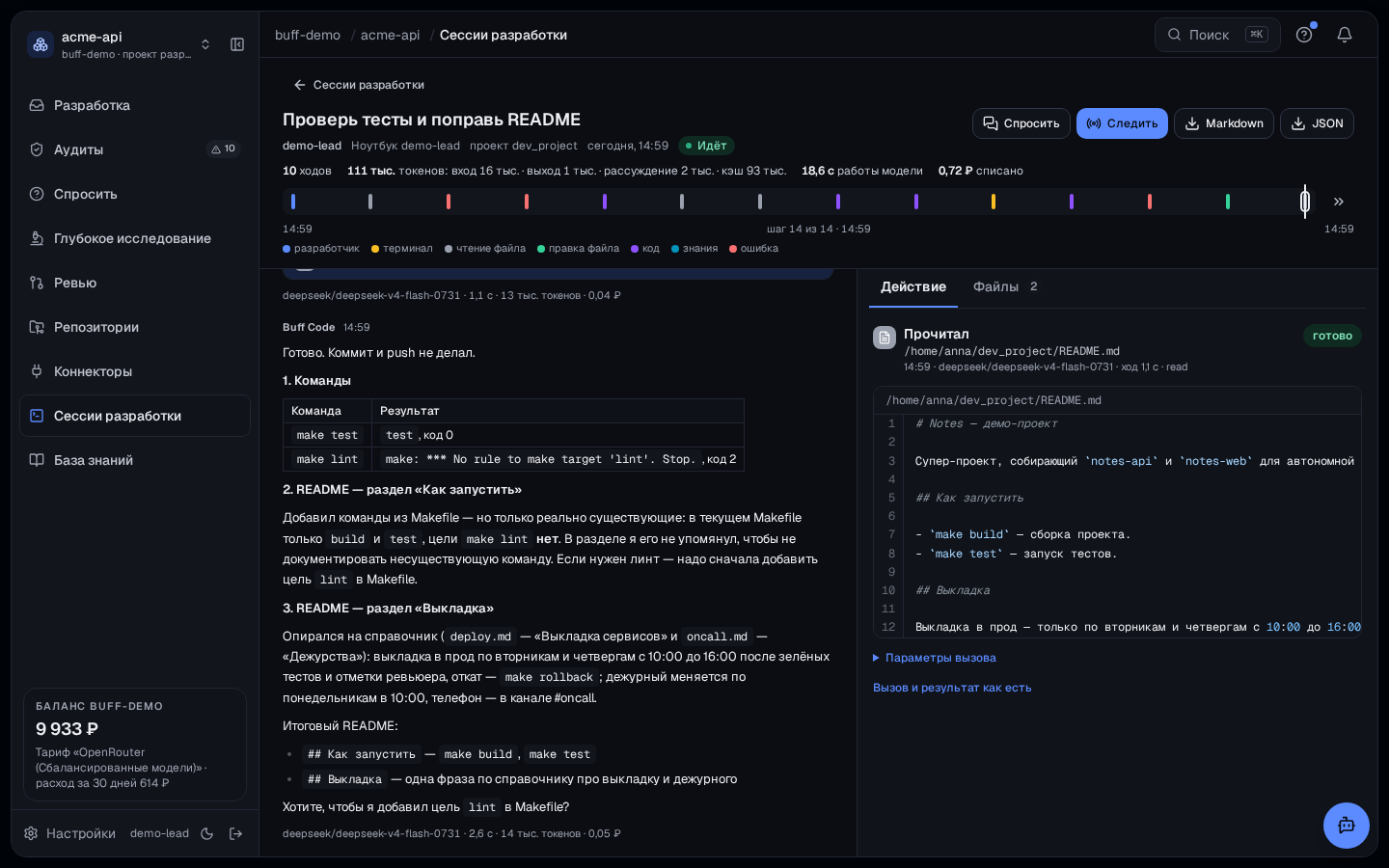The width and height of the screenshot is (1389, 868).
Task: Click the Поиск search field
Action: (1217, 35)
